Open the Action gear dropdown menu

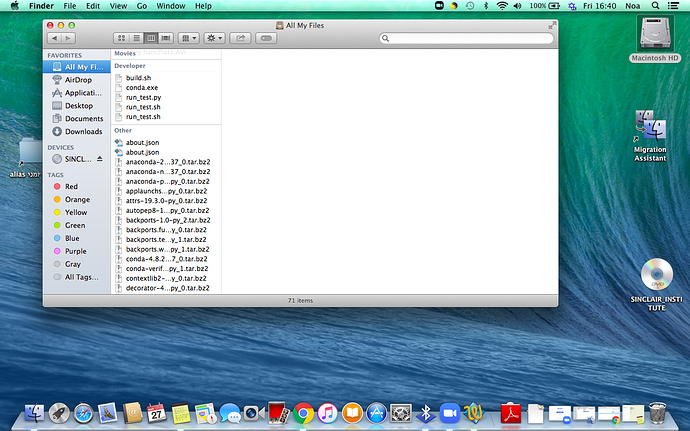point(214,38)
